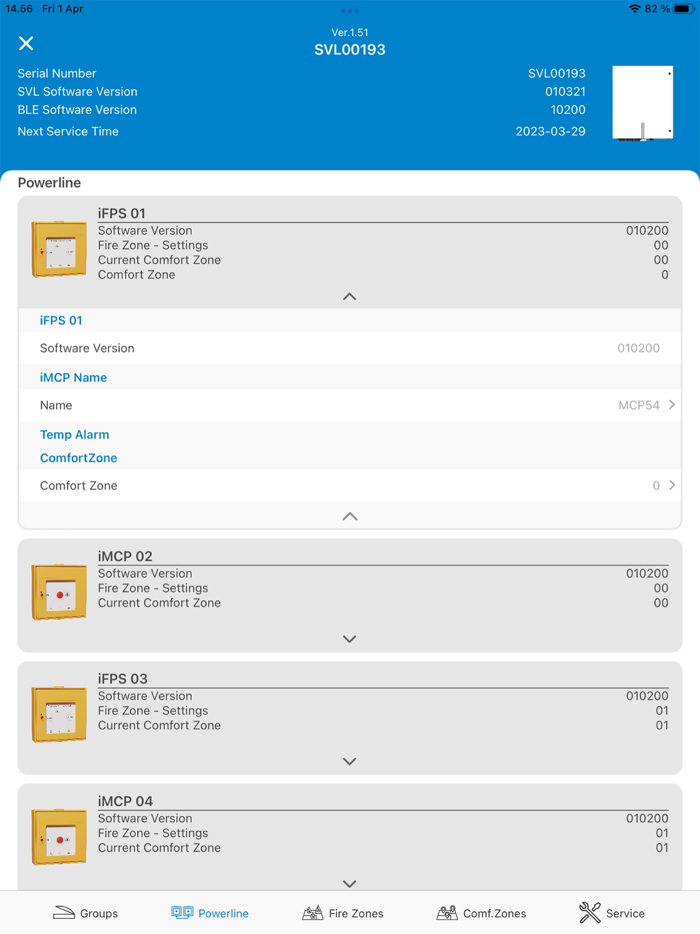Tap the ComfortZone section heading
The height and width of the screenshot is (934, 700).
pyautogui.click(x=79, y=457)
